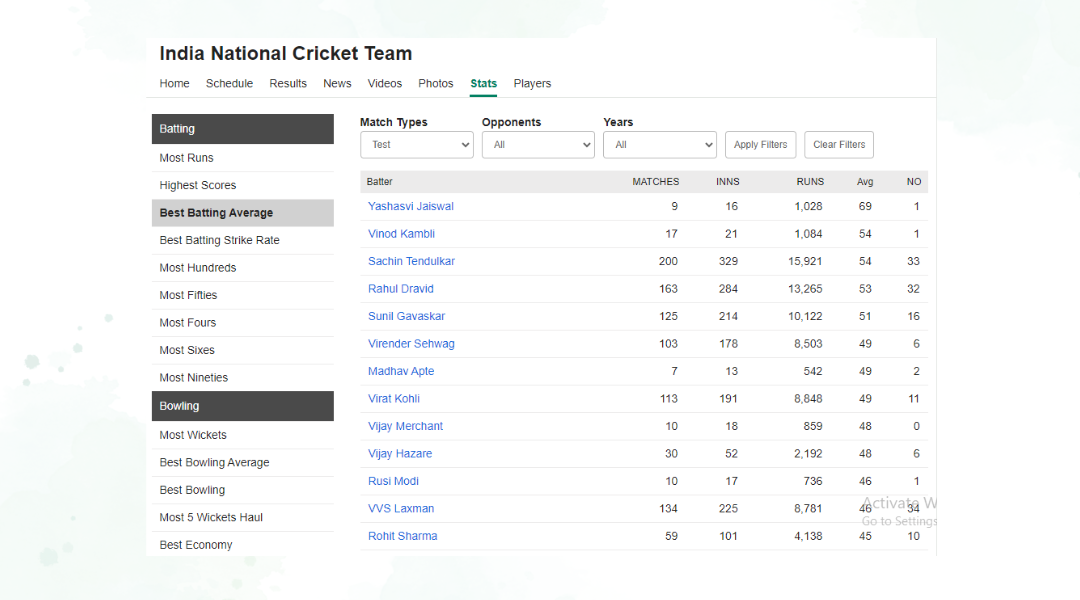1080x600 pixels.
Task: Expand the Opponents dropdown
Action: 538,145
